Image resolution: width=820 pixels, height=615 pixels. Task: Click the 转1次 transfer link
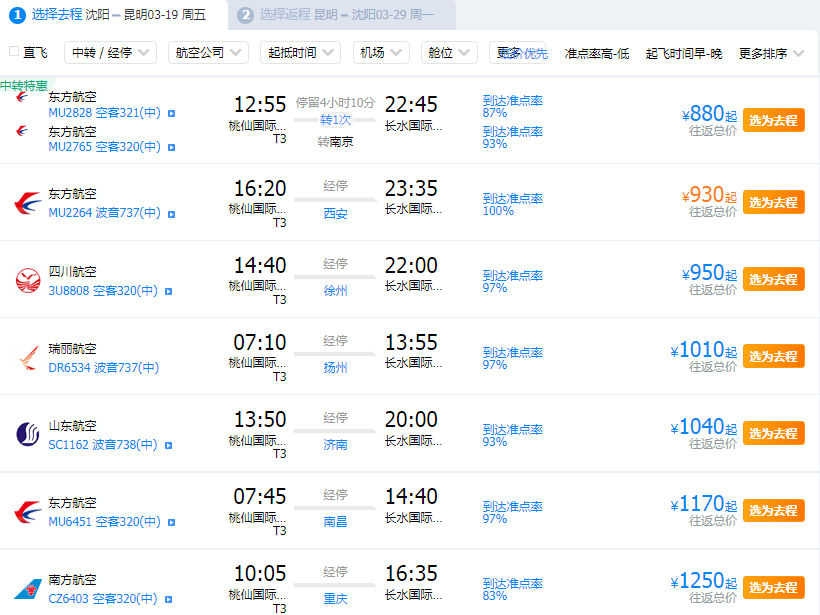pyautogui.click(x=335, y=120)
